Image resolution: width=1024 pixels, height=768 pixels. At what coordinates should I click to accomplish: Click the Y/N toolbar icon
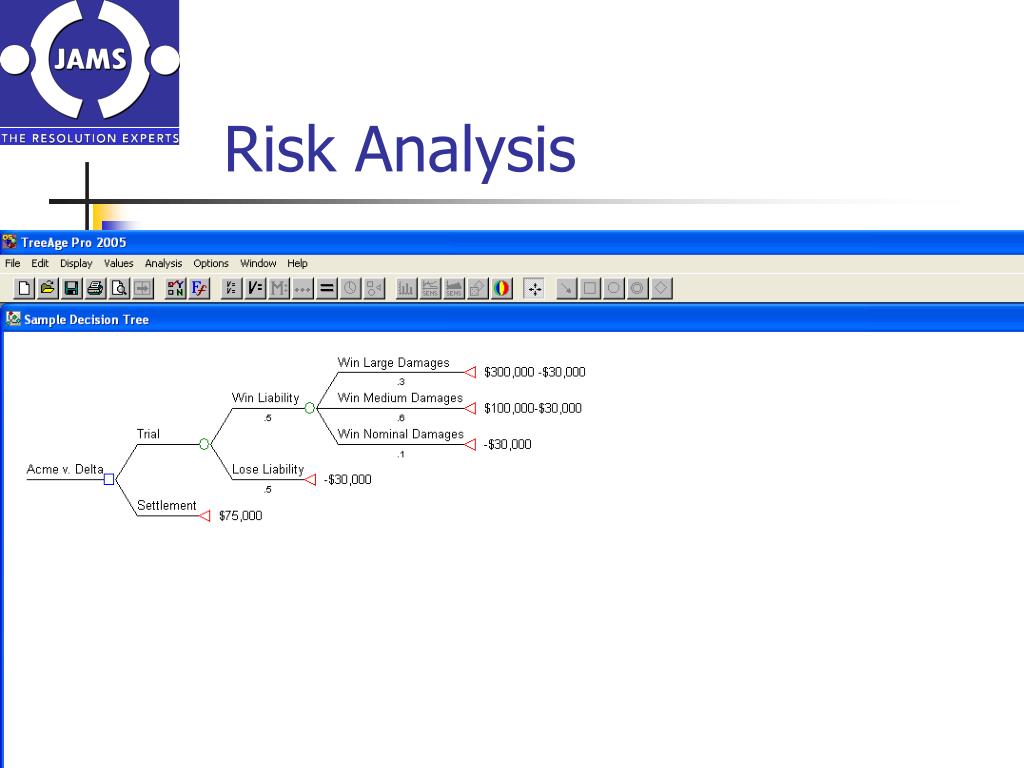pyautogui.click(x=176, y=288)
